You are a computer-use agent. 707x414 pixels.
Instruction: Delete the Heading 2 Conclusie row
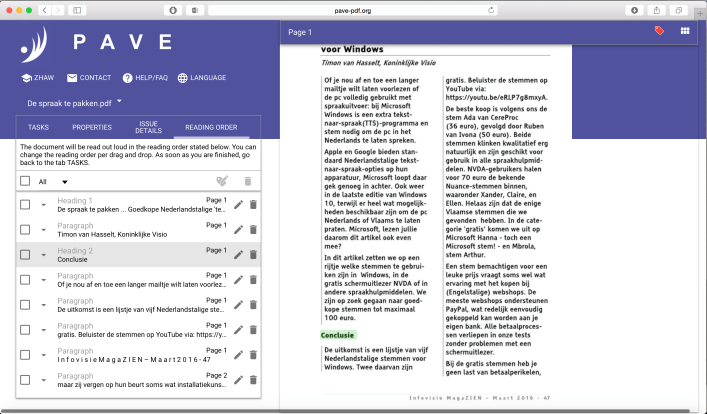click(x=253, y=255)
